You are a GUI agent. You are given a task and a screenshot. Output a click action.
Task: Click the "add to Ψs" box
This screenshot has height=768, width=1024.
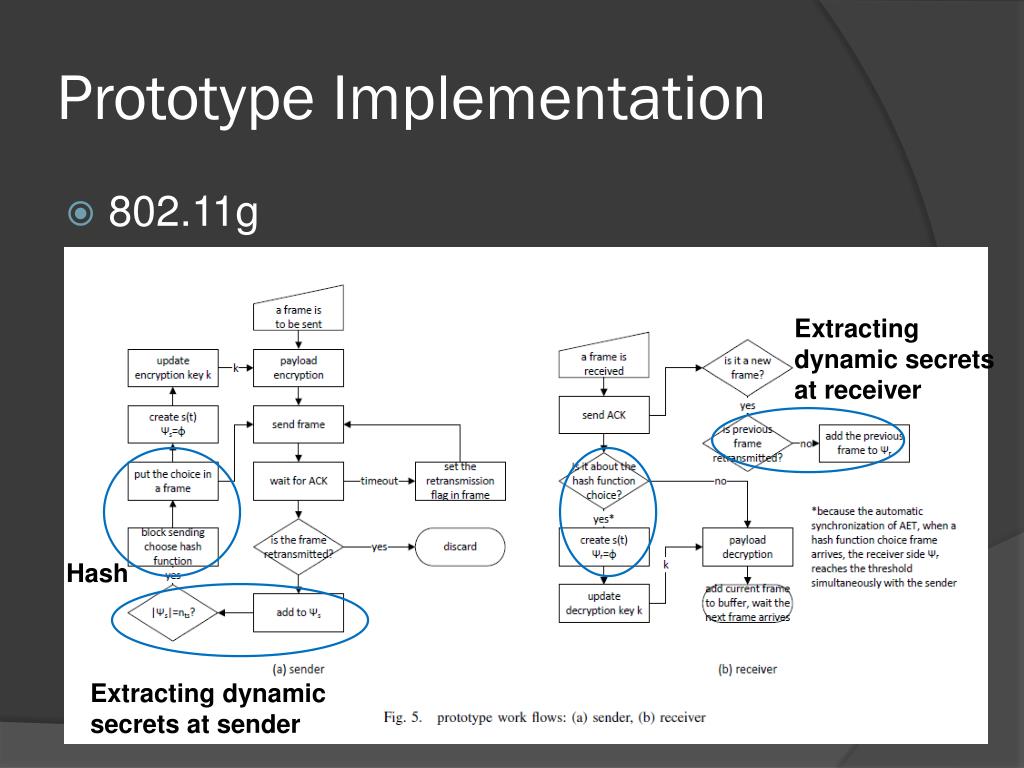click(298, 613)
